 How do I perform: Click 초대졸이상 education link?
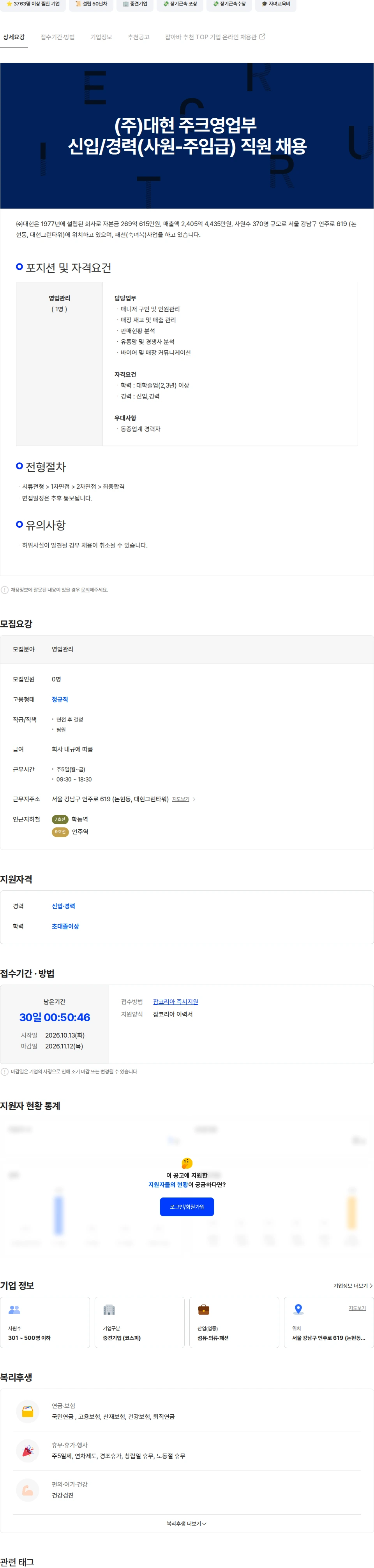coord(65,926)
